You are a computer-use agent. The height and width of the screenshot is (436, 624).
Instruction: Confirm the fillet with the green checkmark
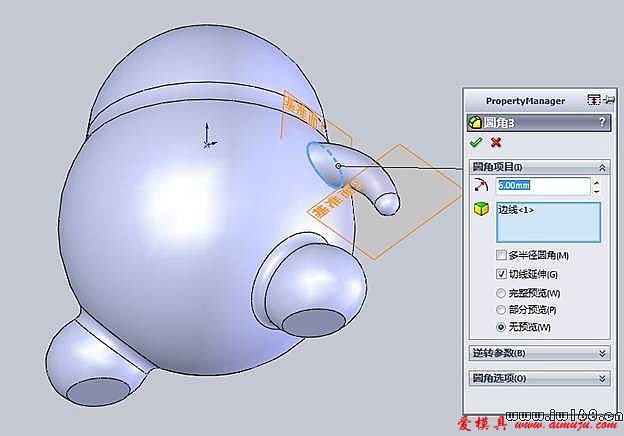[x=475, y=143]
